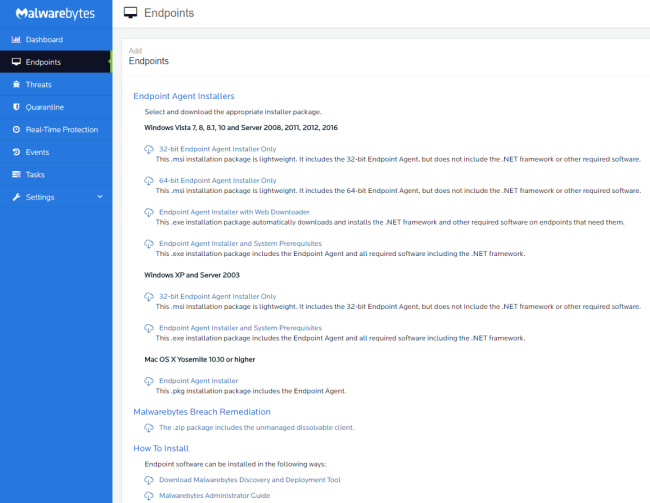Open the Events menu item
Screen dimensions: 650x503
click(x=56, y=152)
